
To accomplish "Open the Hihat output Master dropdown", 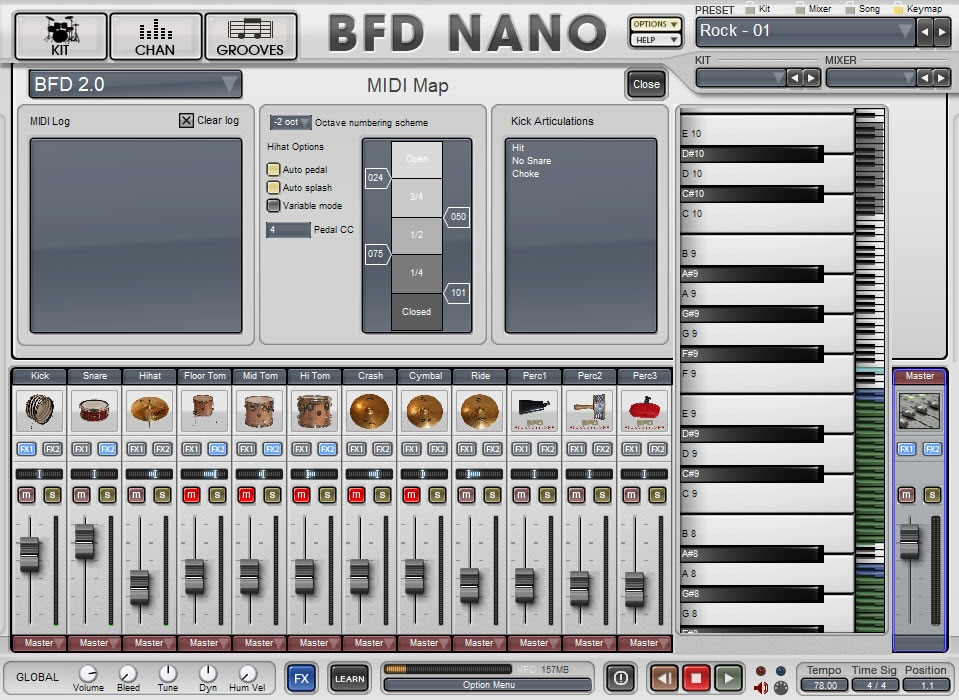I will pos(149,643).
